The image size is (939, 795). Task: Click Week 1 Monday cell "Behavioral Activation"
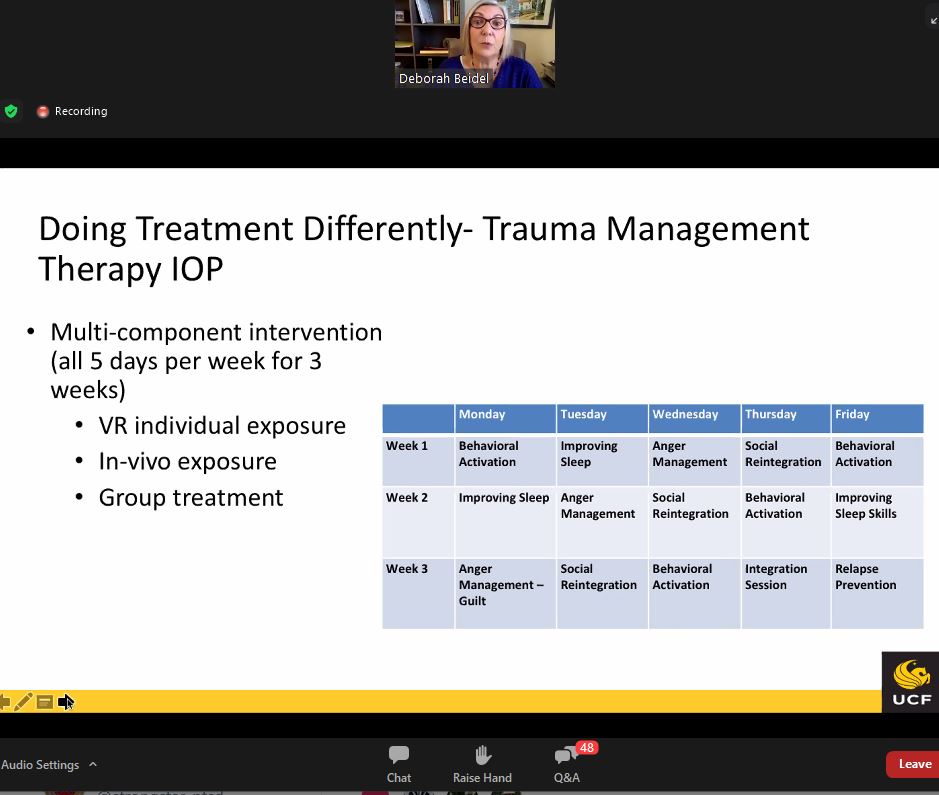(505, 460)
